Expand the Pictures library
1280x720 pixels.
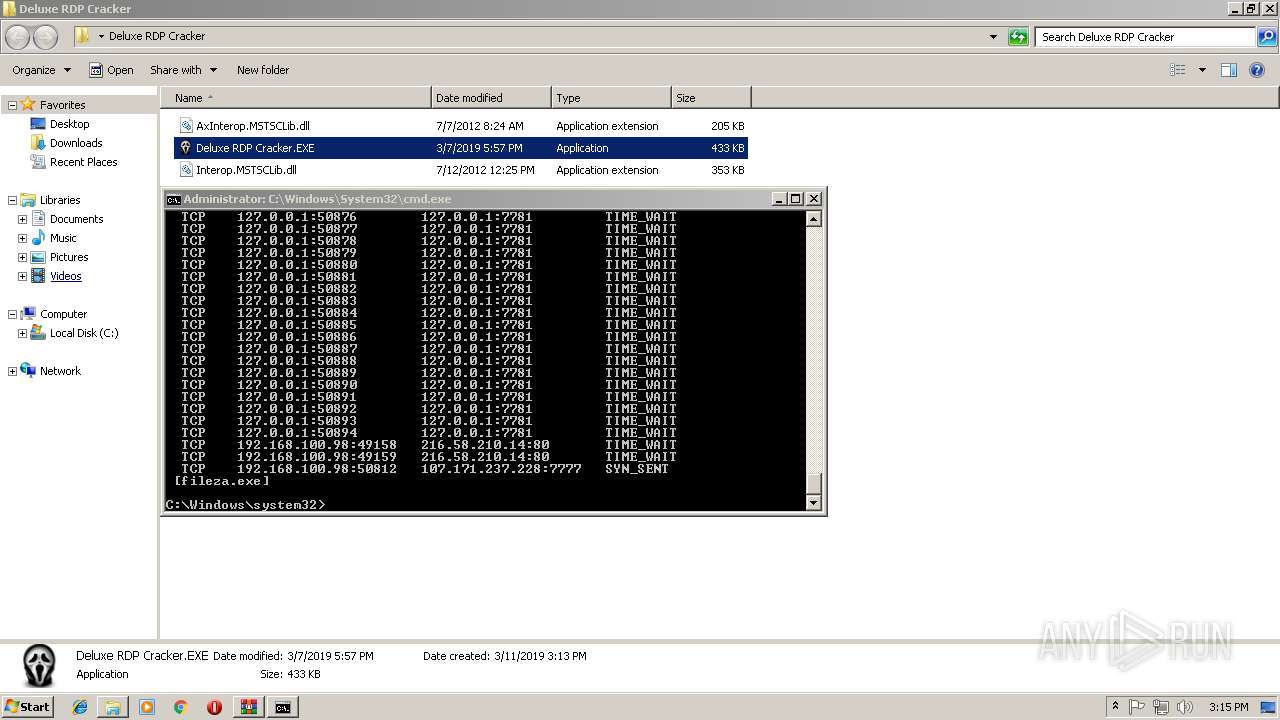pos(22,257)
